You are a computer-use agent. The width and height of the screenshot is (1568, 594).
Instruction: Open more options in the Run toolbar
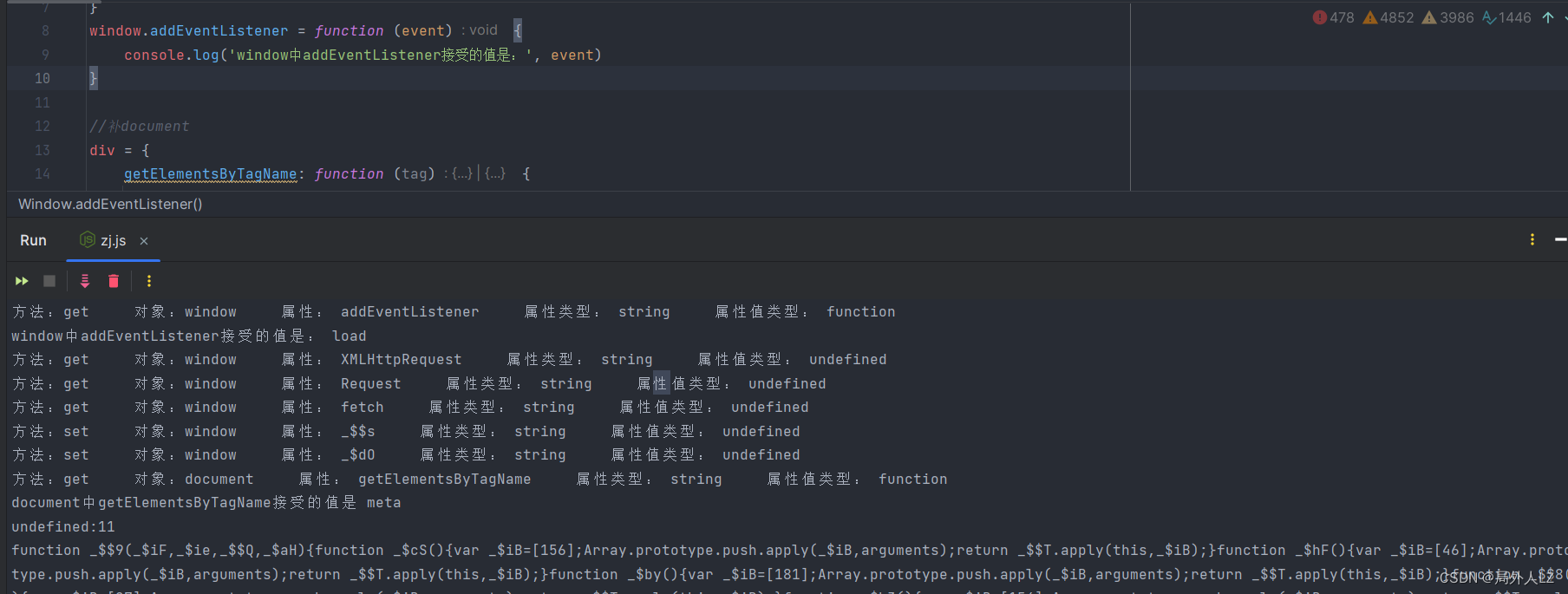point(149,281)
